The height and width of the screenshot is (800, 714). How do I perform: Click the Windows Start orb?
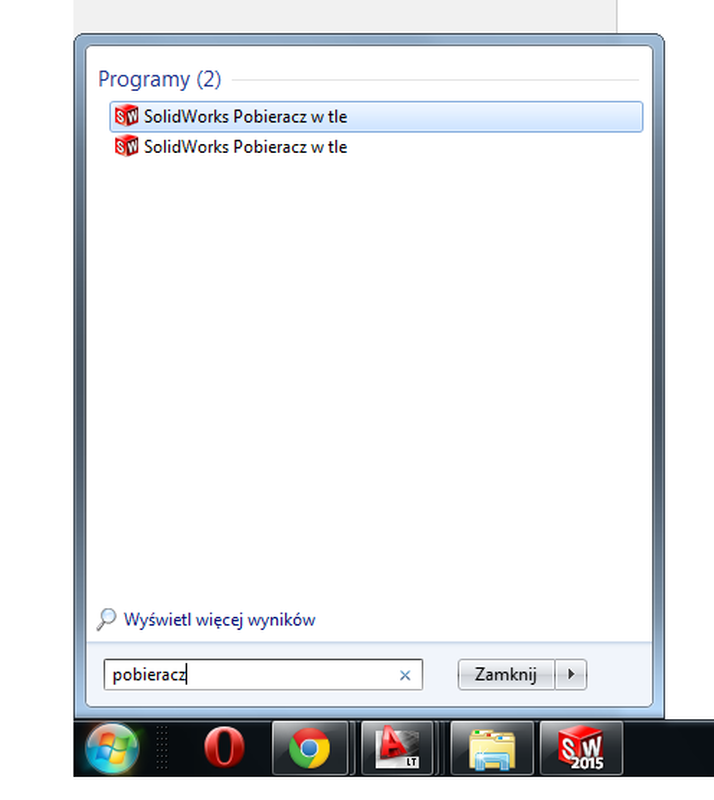pyautogui.click(x=112, y=748)
